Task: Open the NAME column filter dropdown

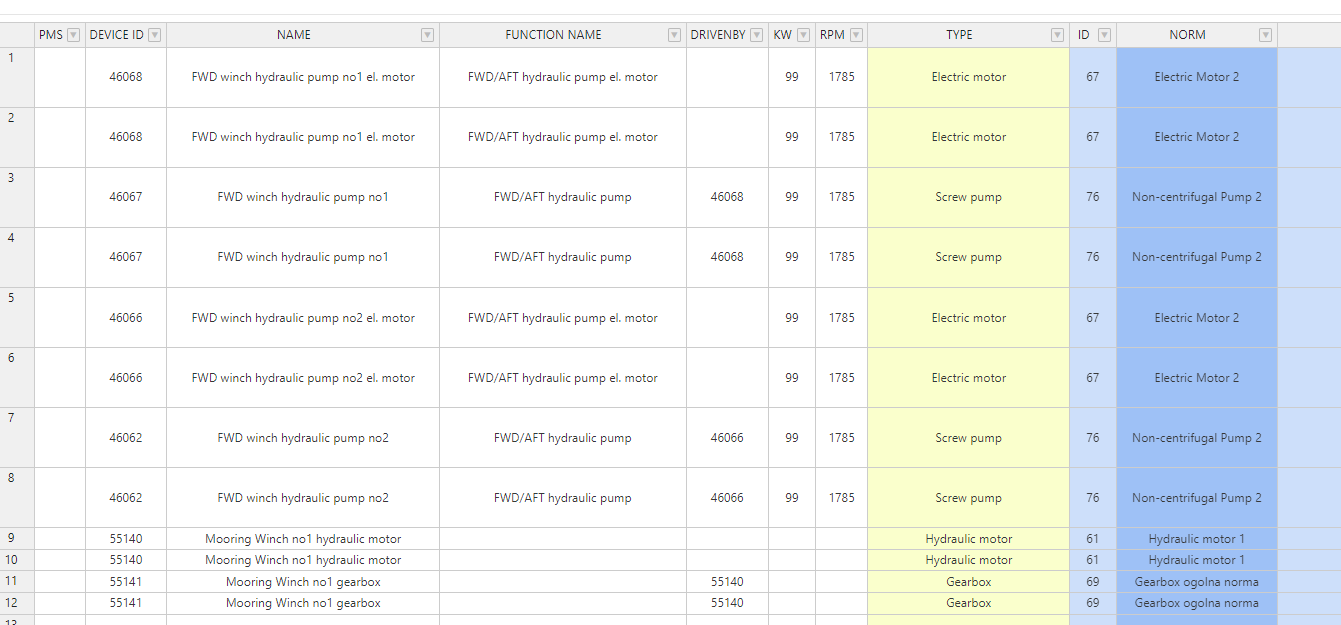Action: pos(427,35)
